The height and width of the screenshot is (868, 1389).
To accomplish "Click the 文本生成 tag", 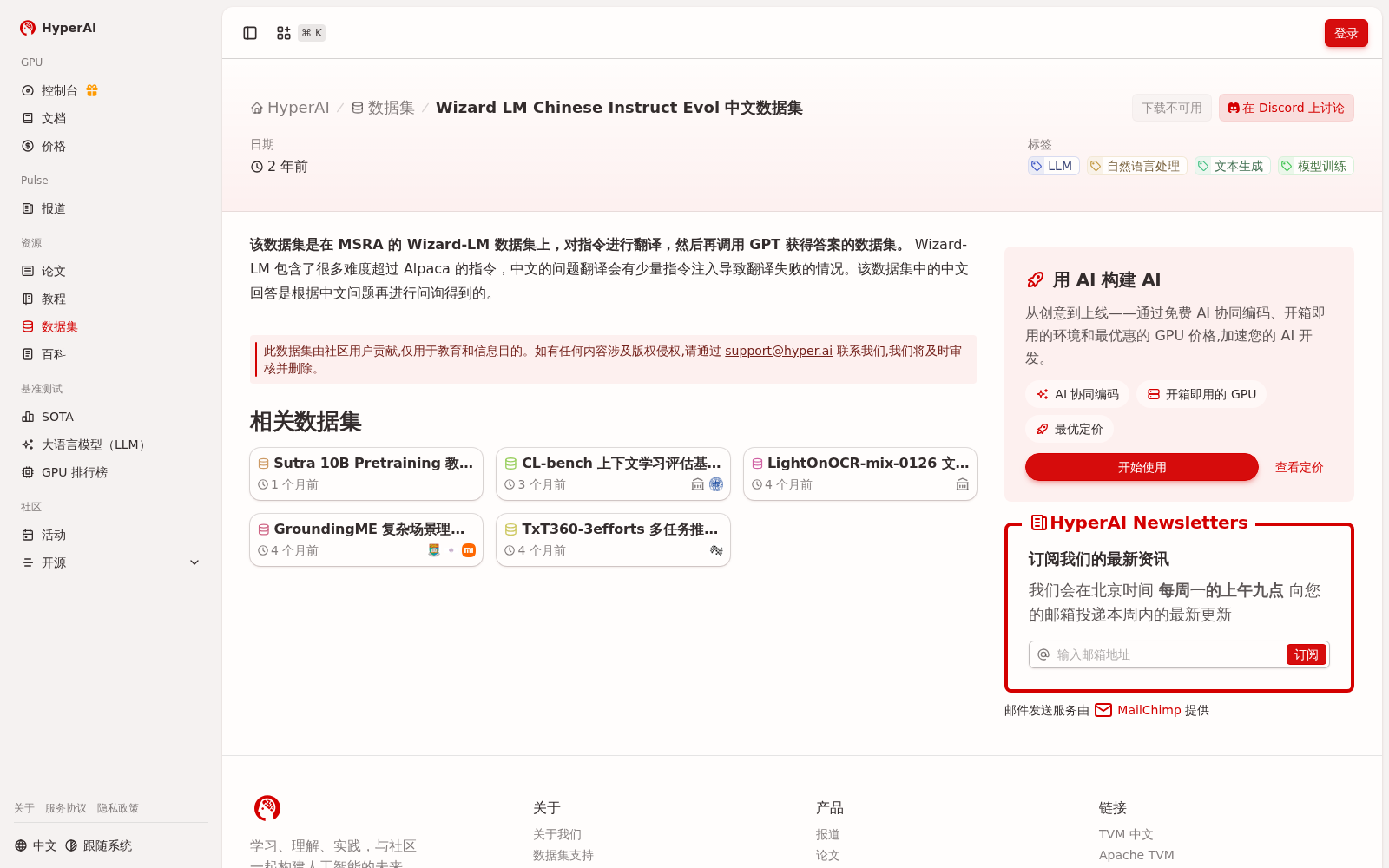I will click(1232, 166).
